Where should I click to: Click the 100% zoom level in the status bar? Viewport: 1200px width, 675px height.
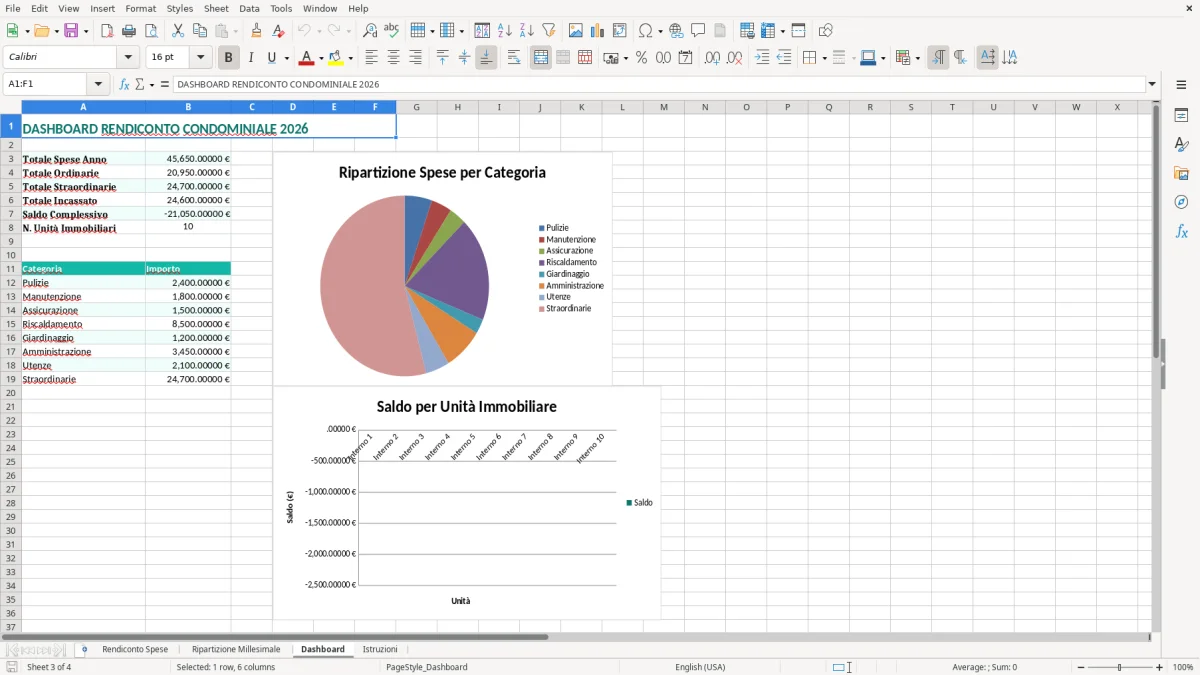point(1183,667)
